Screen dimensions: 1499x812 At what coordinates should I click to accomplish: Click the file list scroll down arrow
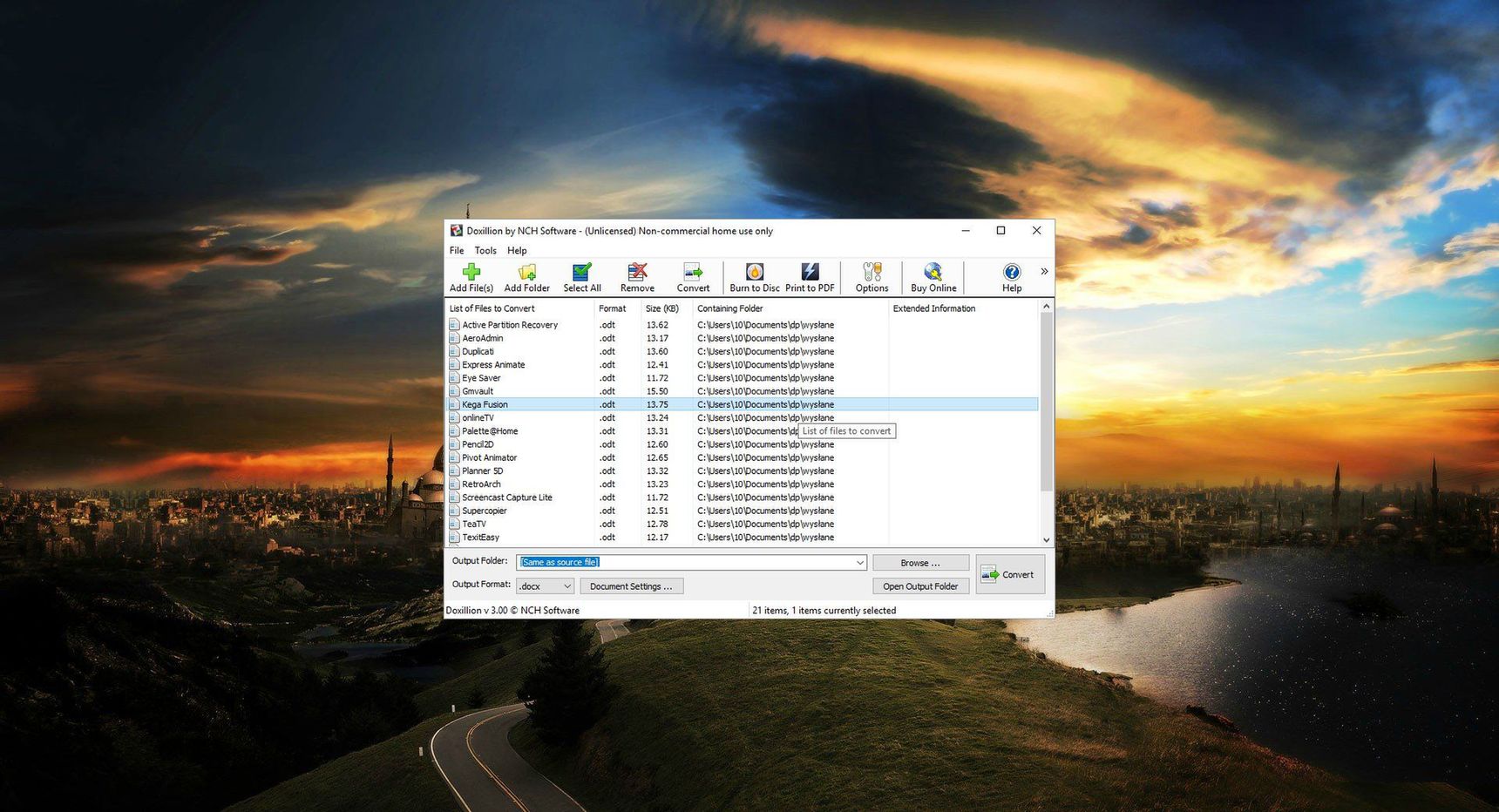[x=1047, y=540]
